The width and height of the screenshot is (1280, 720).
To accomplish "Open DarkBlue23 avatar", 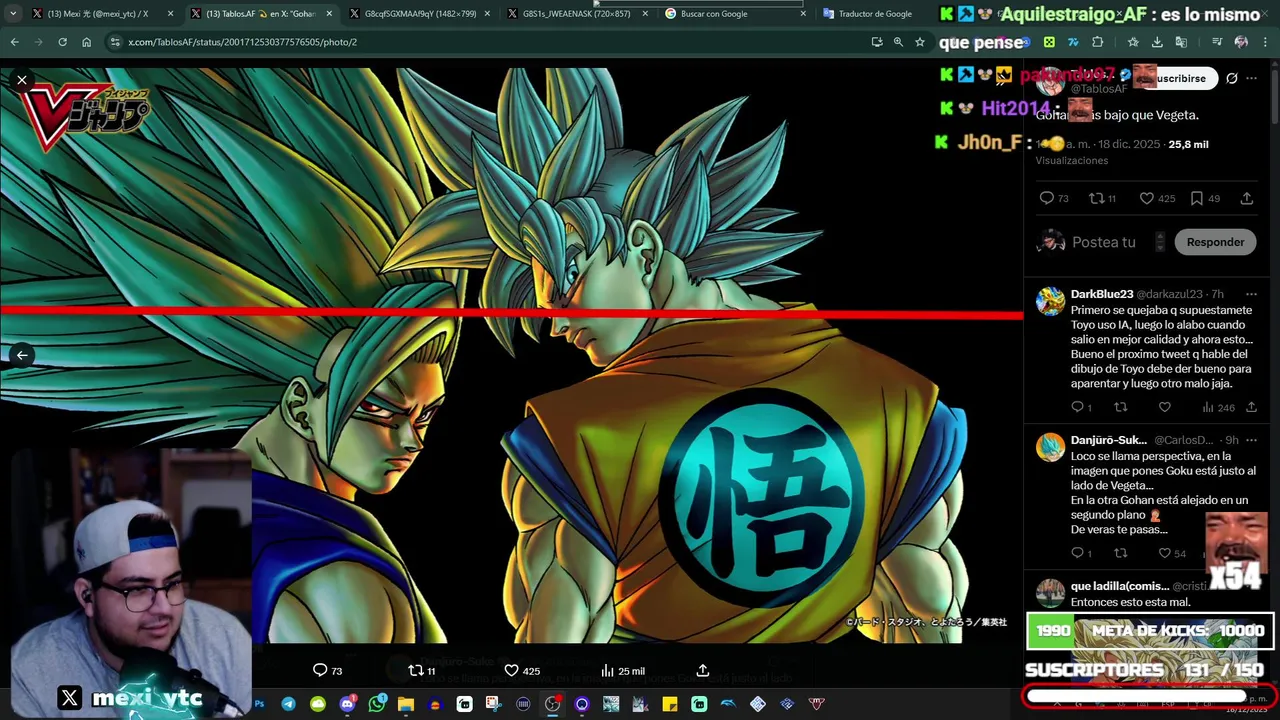I will coord(1050,301).
